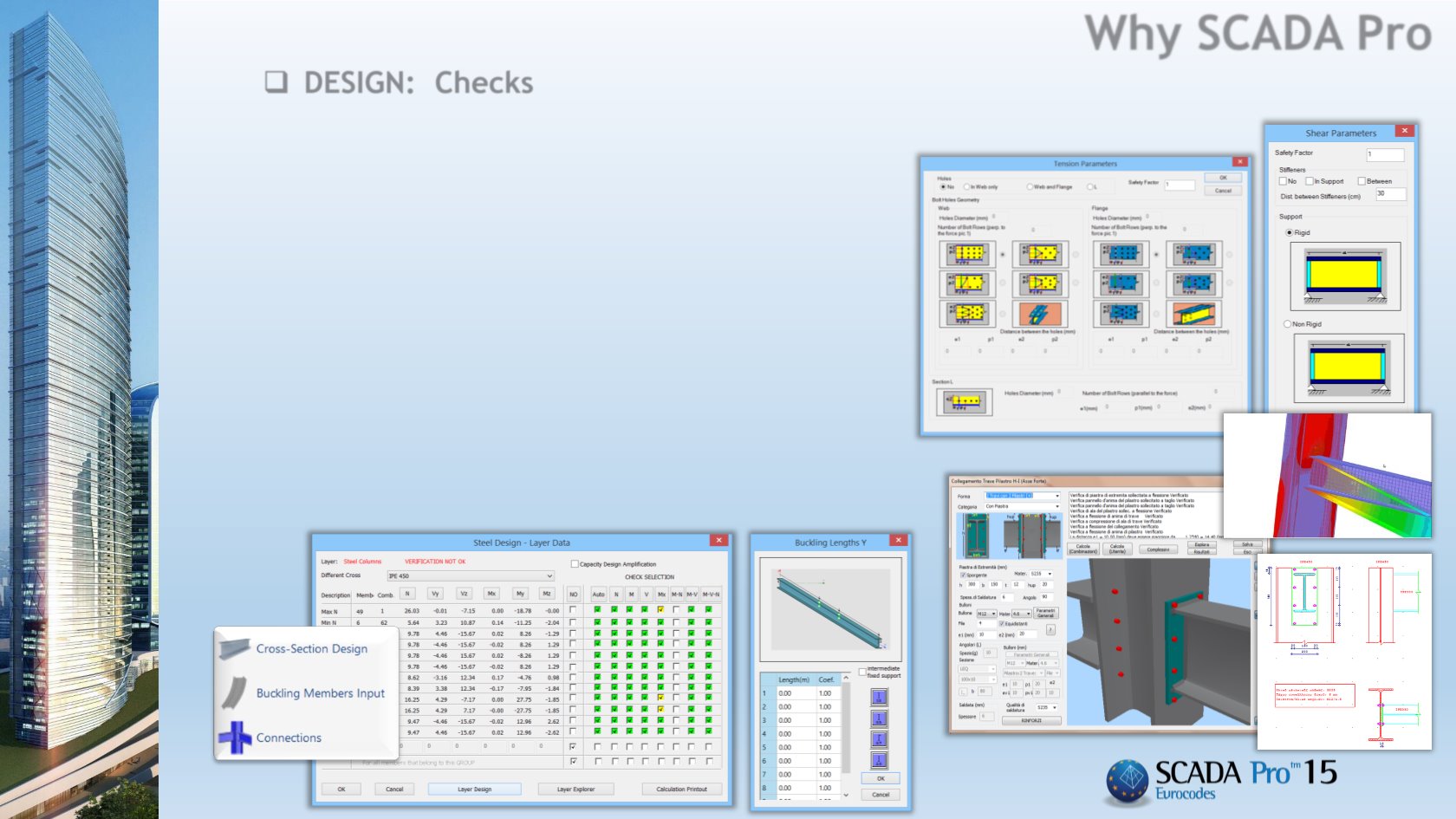The height and width of the screenshot is (819, 1456).
Task: Enable Capacity Design Amplification checkbox
Action: point(575,563)
